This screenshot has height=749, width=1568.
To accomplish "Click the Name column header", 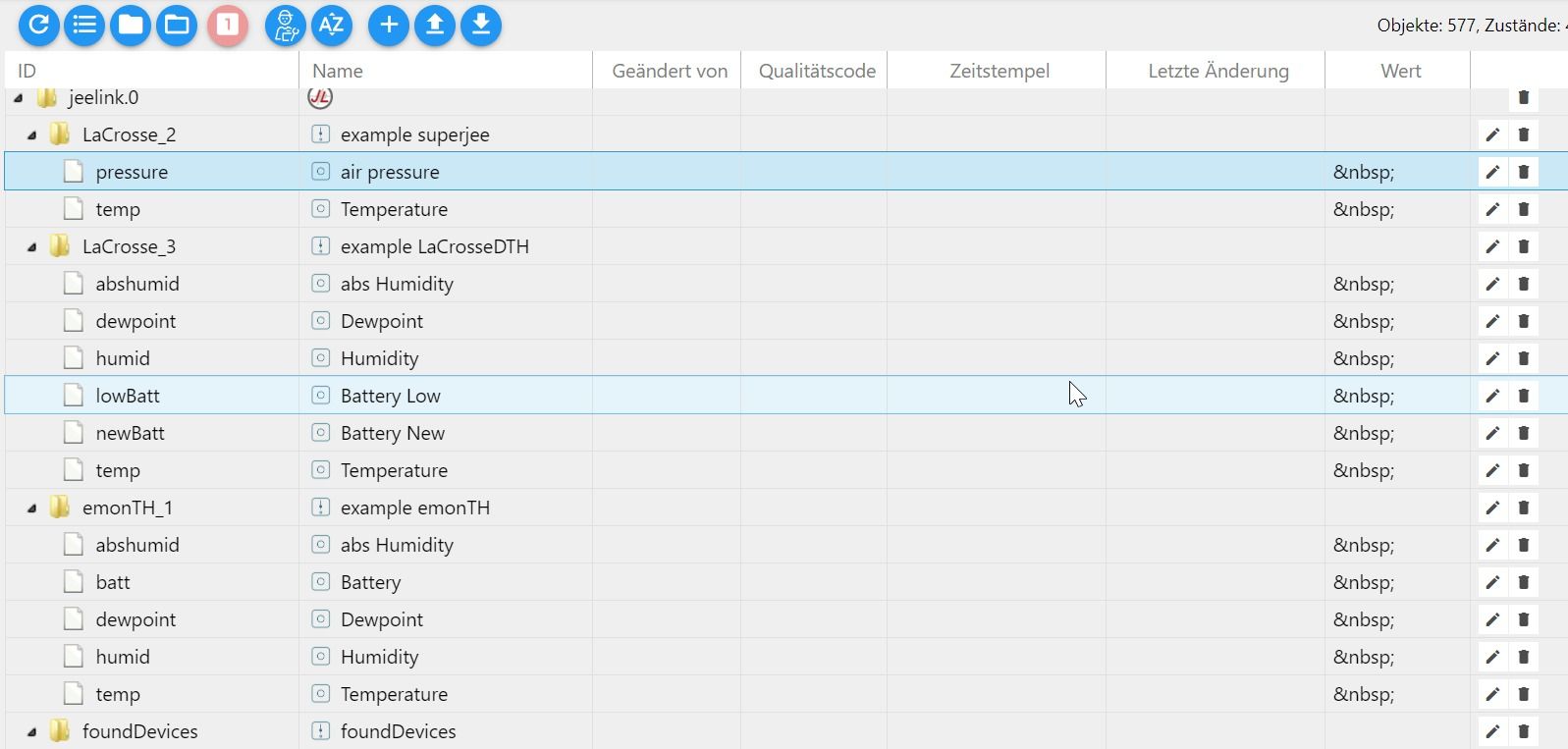I will pyautogui.click(x=338, y=71).
